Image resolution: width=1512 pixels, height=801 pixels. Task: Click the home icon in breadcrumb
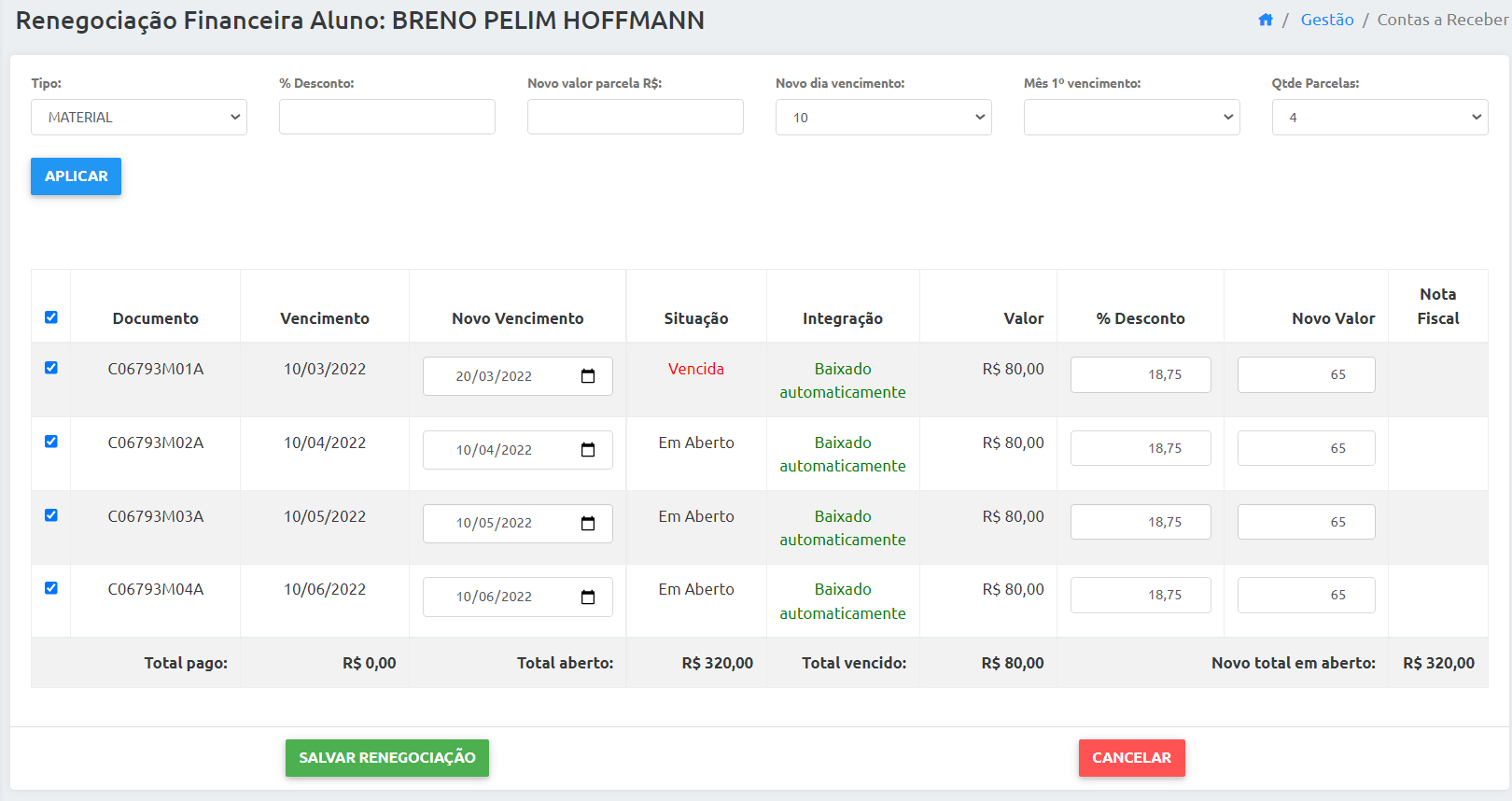(1265, 20)
